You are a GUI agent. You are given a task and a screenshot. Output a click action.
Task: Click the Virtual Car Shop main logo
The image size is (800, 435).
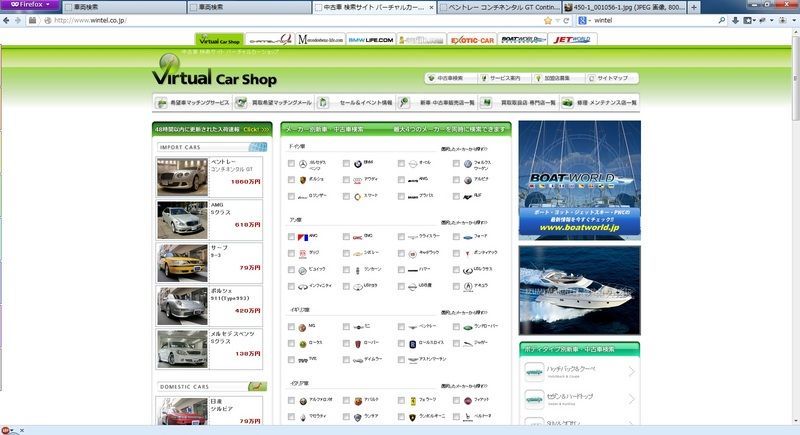pyautogui.click(x=207, y=75)
